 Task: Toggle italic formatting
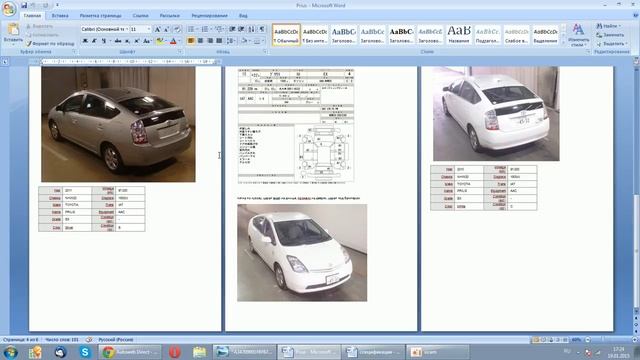(x=94, y=41)
